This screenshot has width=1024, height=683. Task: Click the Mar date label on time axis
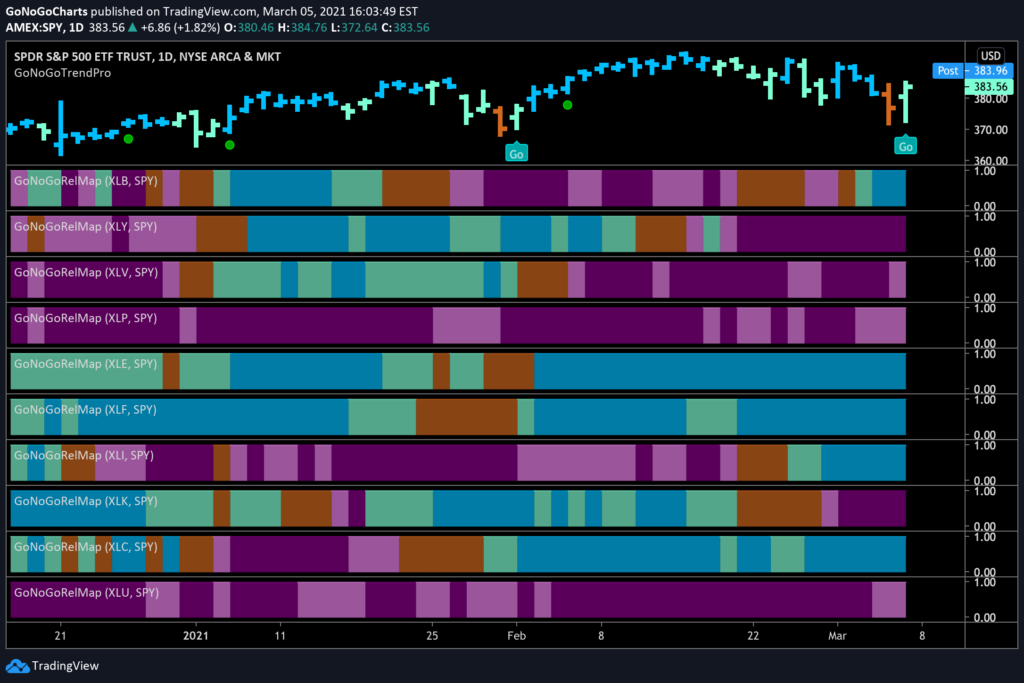click(837, 635)
